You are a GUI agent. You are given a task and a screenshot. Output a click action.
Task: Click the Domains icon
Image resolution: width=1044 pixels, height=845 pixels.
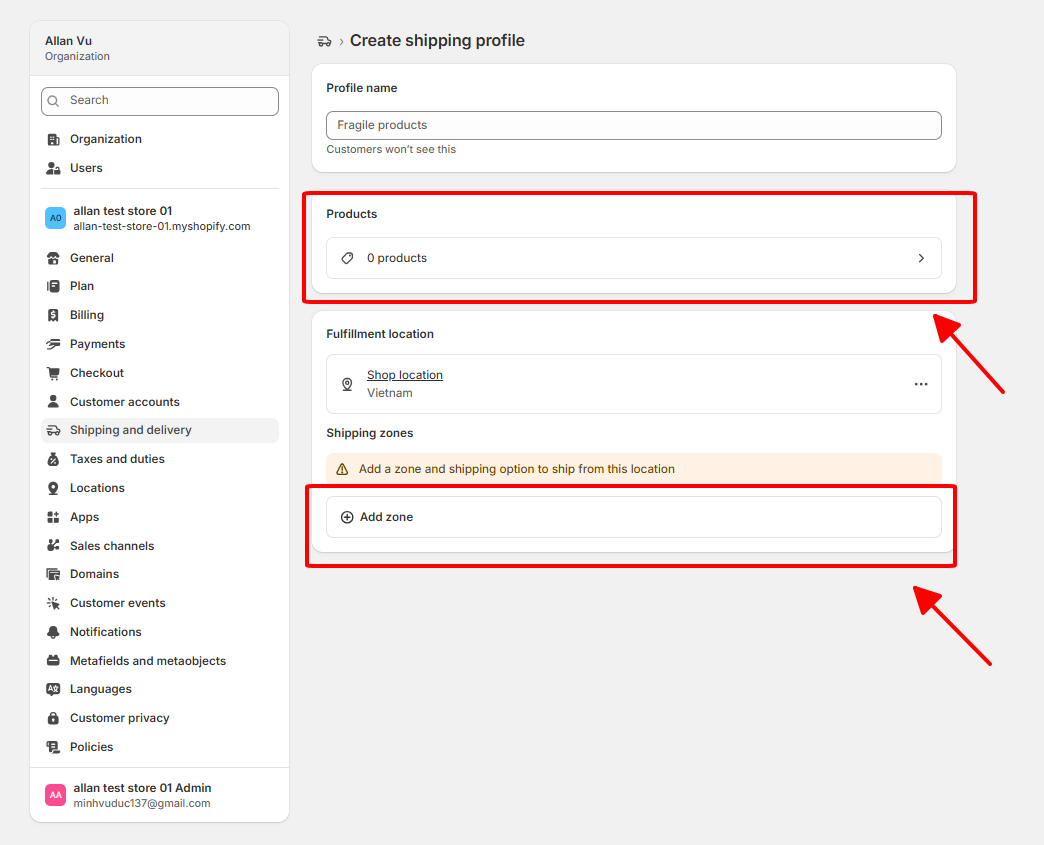tap(53, 574)
